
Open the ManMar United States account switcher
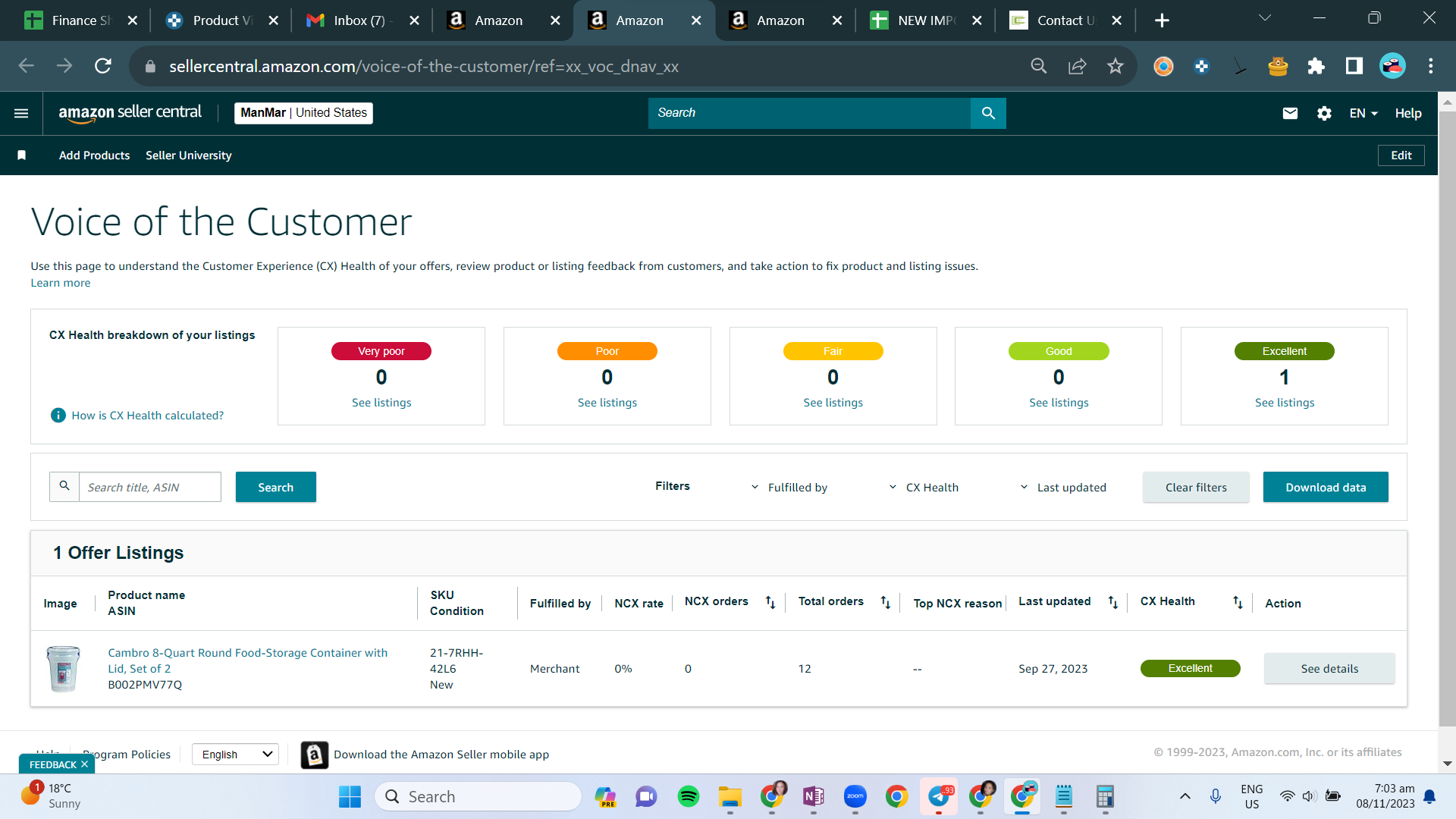pyautogui.click(x=303, y=113)
